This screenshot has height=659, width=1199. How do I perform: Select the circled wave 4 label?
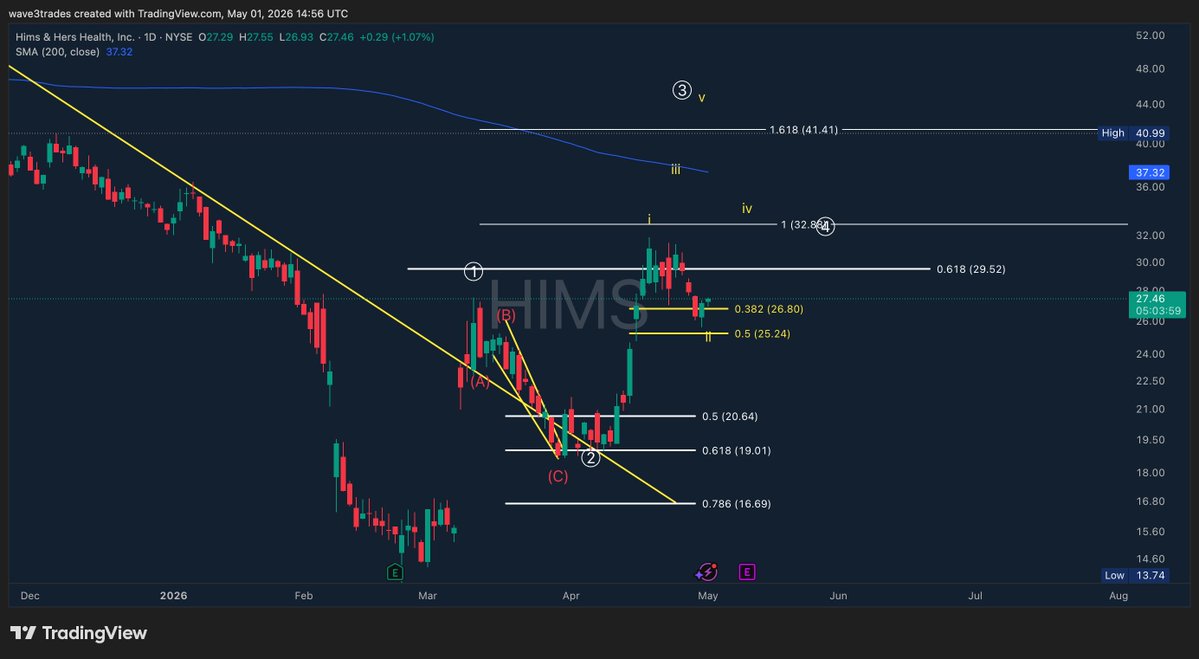825,226
